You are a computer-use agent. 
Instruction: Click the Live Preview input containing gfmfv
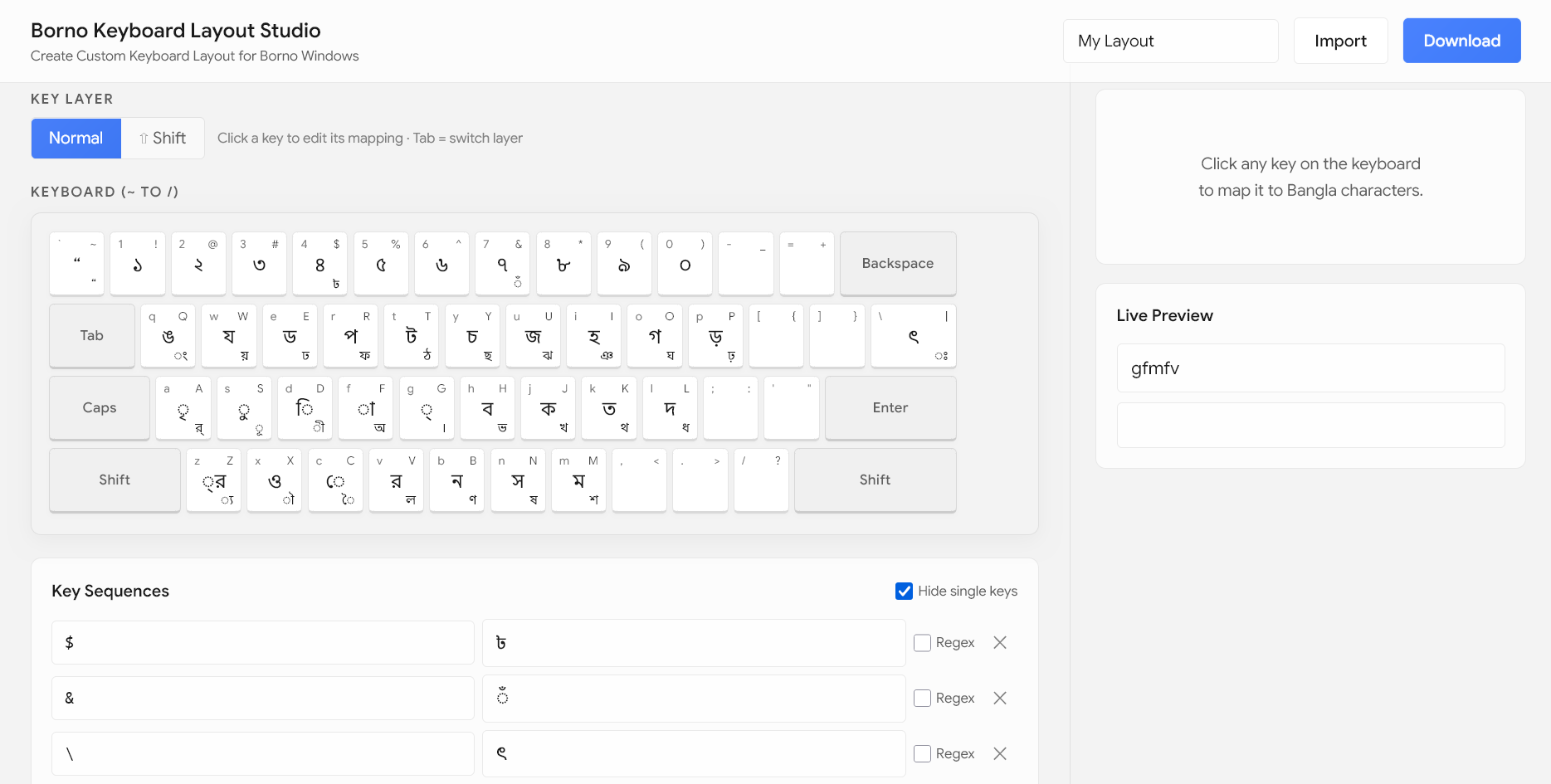tap(1310, 368)
